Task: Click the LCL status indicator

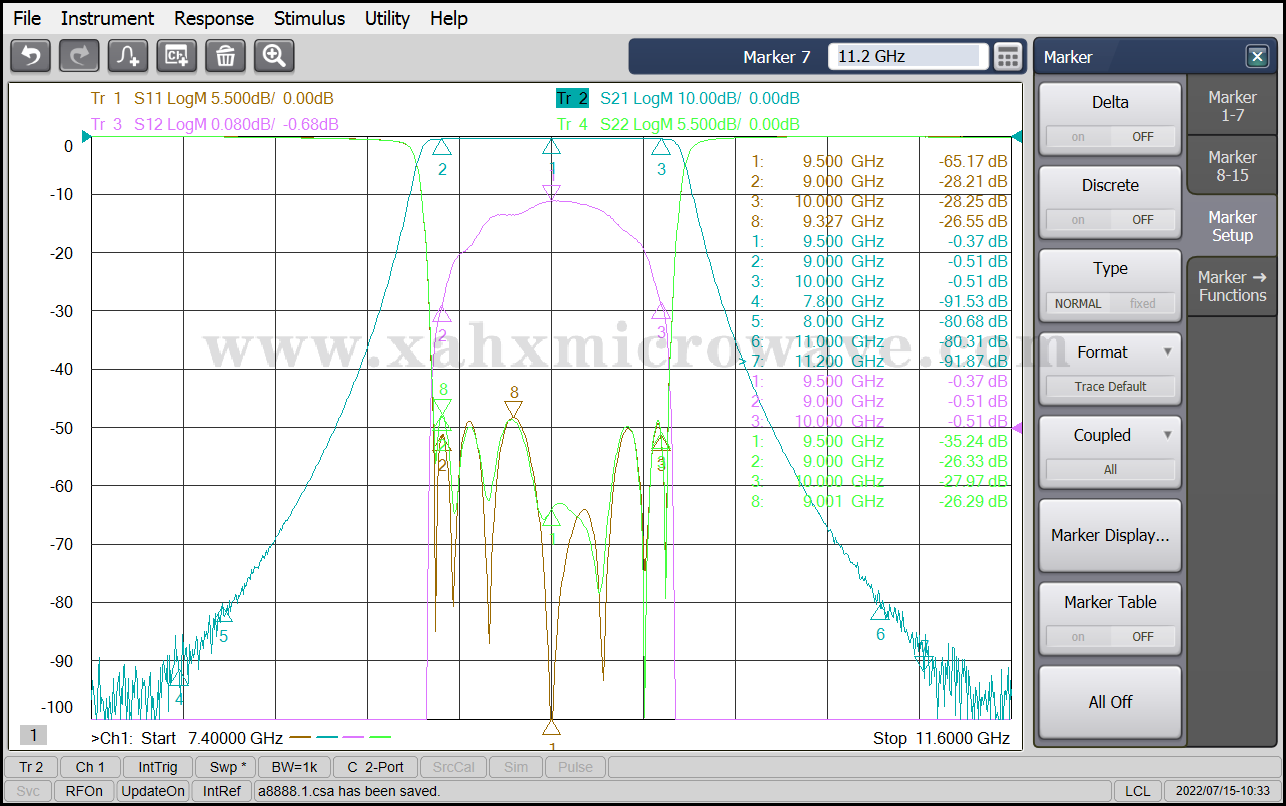Action: (1137, 791)
